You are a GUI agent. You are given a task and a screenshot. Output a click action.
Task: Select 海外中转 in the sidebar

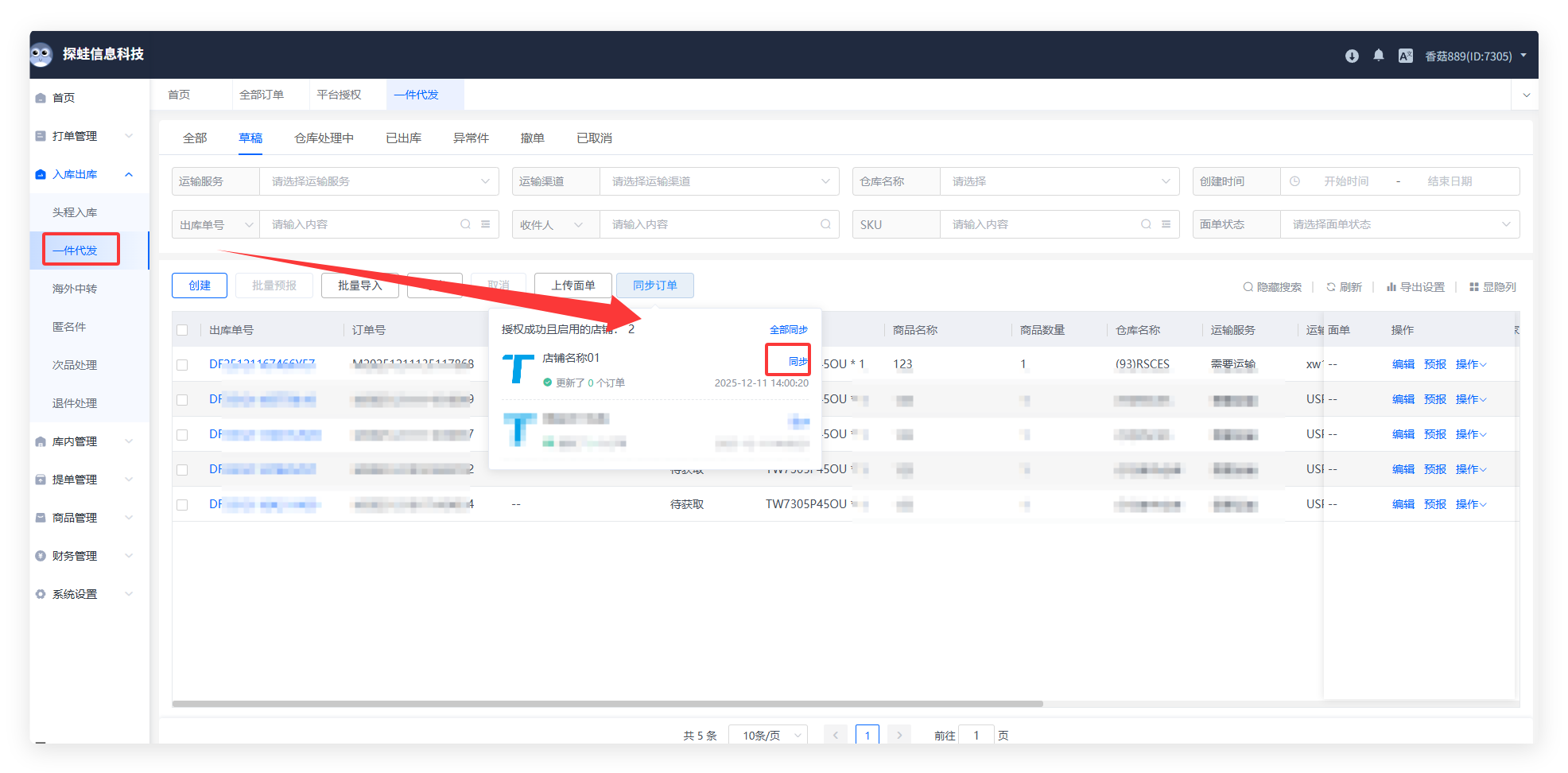pyautogui.click(x=75, y=289)
